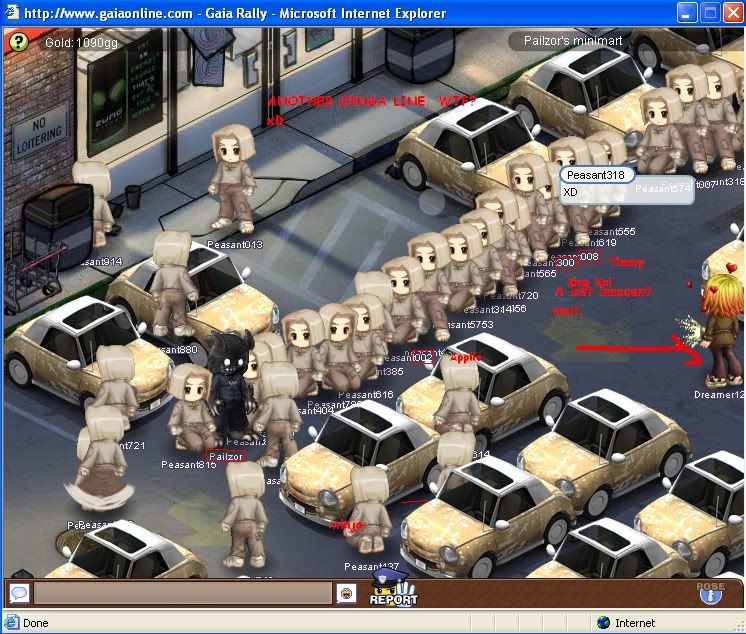Click the Done status bar text
The image size is (746, 634).
click(x=36, y=623)
